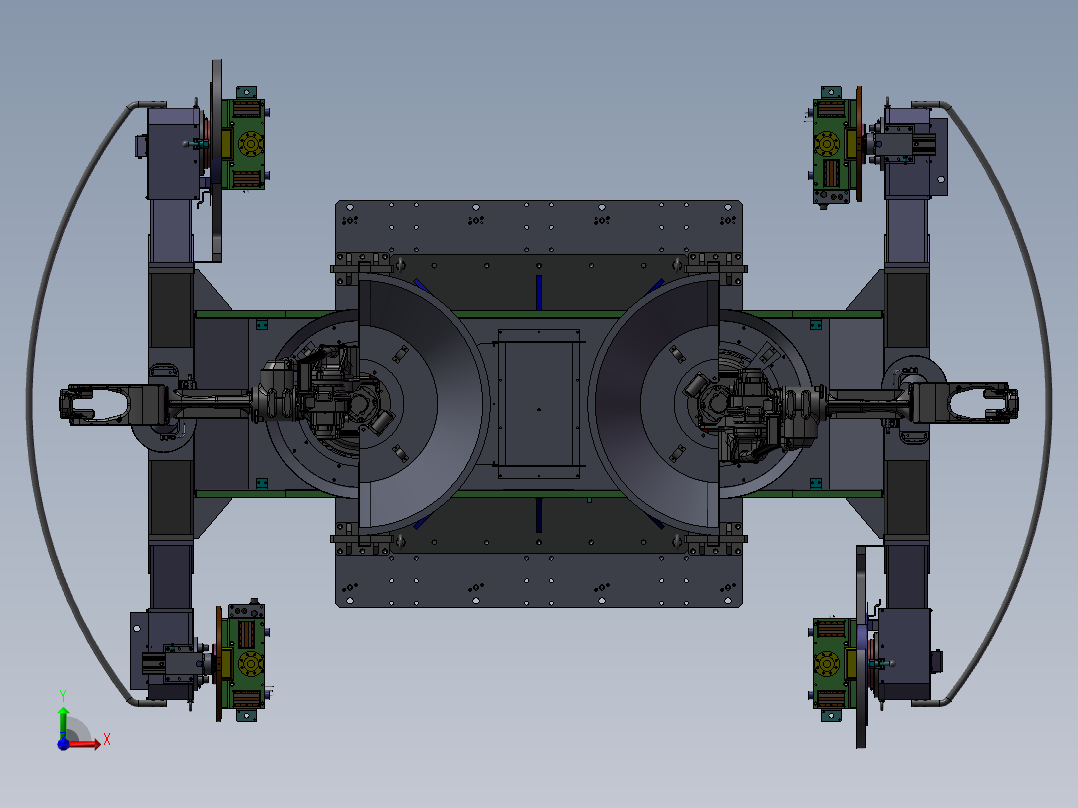Select the thin vertical disc plate at bottom-right

coord(861,646)
